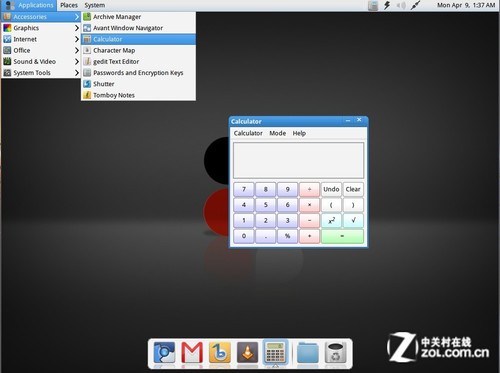Screen dimensions: 500x373
Task: Open the file manager folder in dock
Action: coord(307,353)
